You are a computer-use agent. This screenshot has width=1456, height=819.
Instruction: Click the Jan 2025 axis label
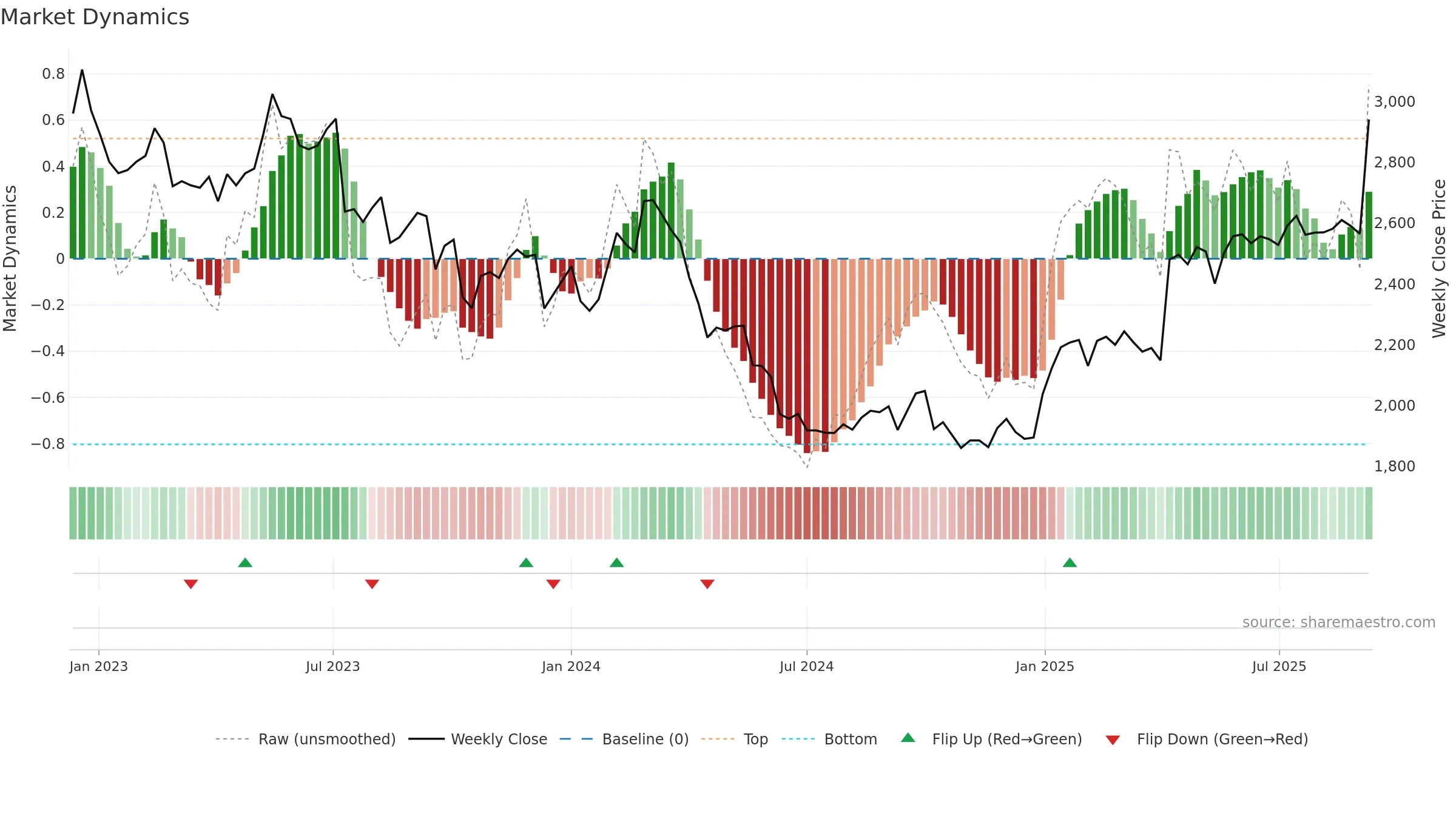1045,666
